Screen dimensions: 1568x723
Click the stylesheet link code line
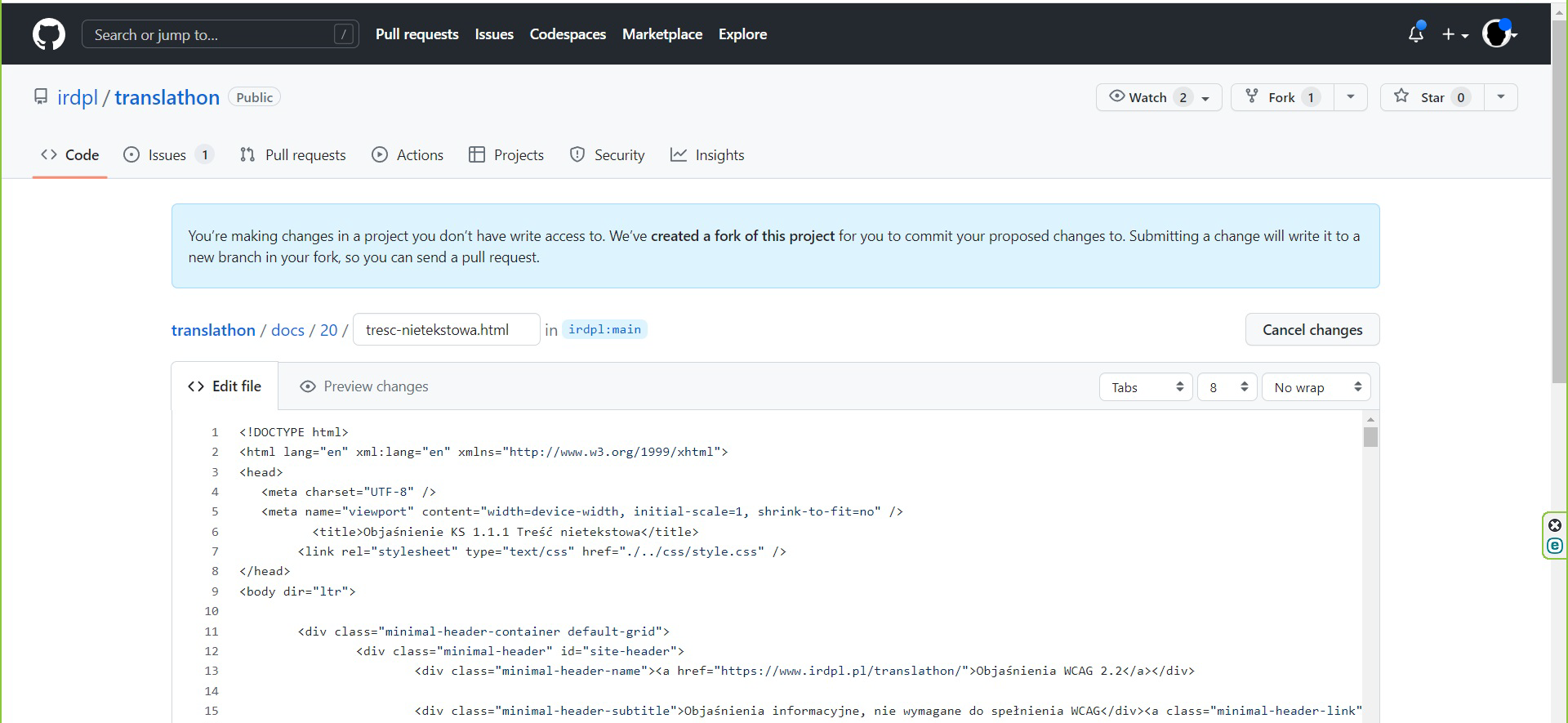coord(541,551)
